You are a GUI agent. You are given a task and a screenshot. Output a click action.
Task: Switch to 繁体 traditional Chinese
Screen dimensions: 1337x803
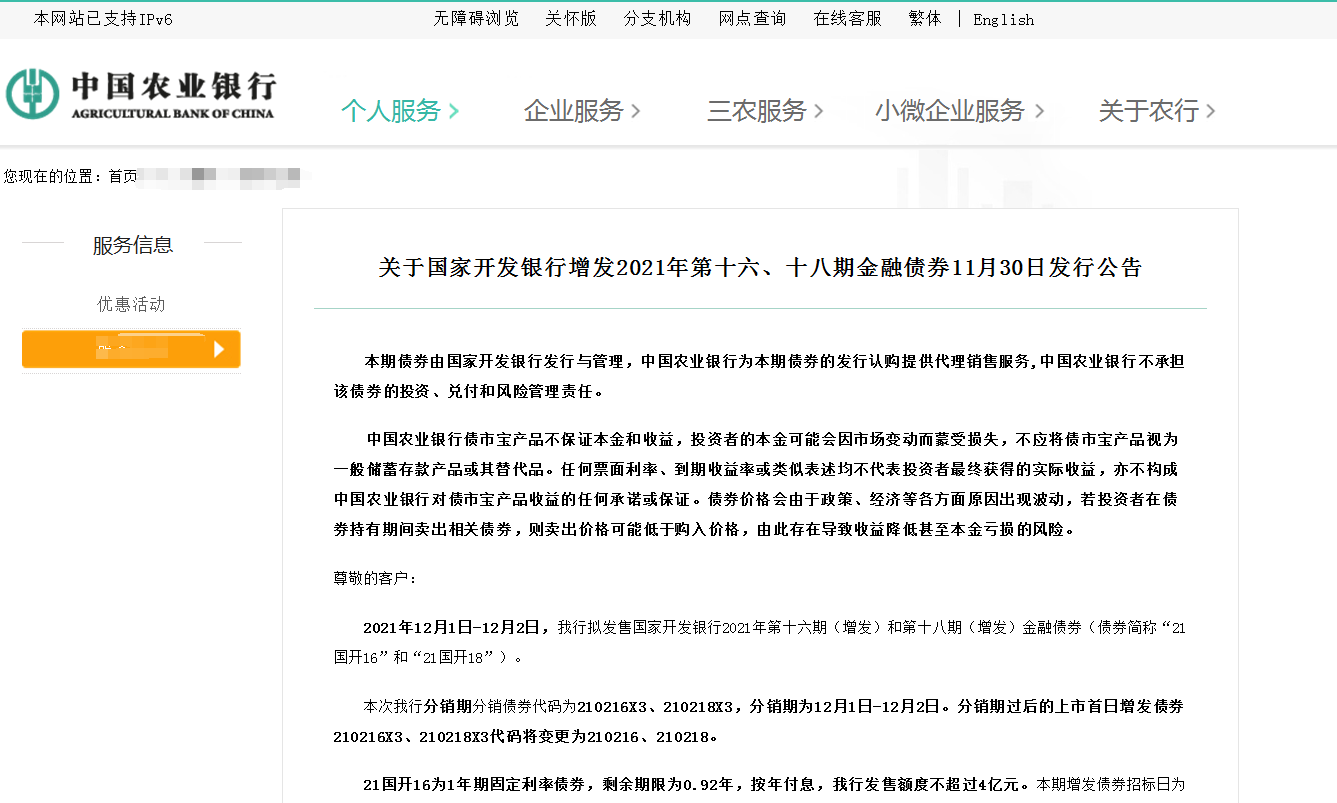click(925, 19)
